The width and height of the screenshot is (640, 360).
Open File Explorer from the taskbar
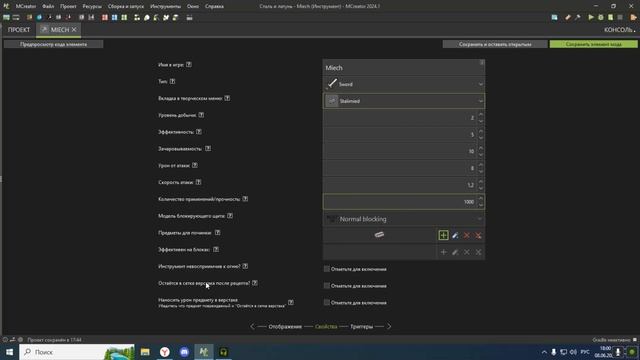145,352
